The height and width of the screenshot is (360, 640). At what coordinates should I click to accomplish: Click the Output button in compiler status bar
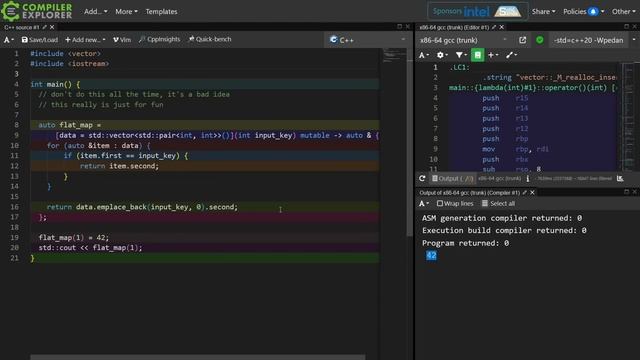[x=452, y=178]
